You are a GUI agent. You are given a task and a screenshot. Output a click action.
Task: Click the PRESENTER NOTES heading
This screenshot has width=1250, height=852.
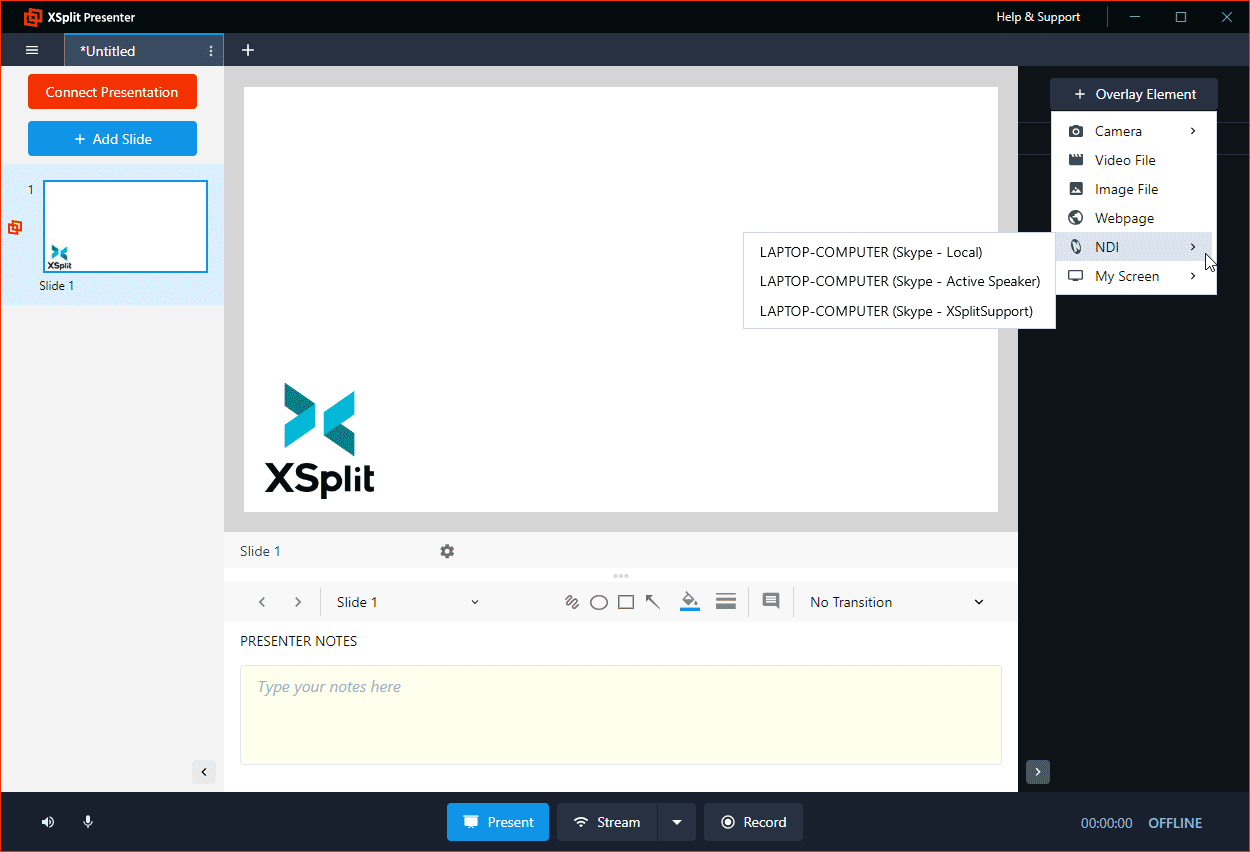coord(299,641)
